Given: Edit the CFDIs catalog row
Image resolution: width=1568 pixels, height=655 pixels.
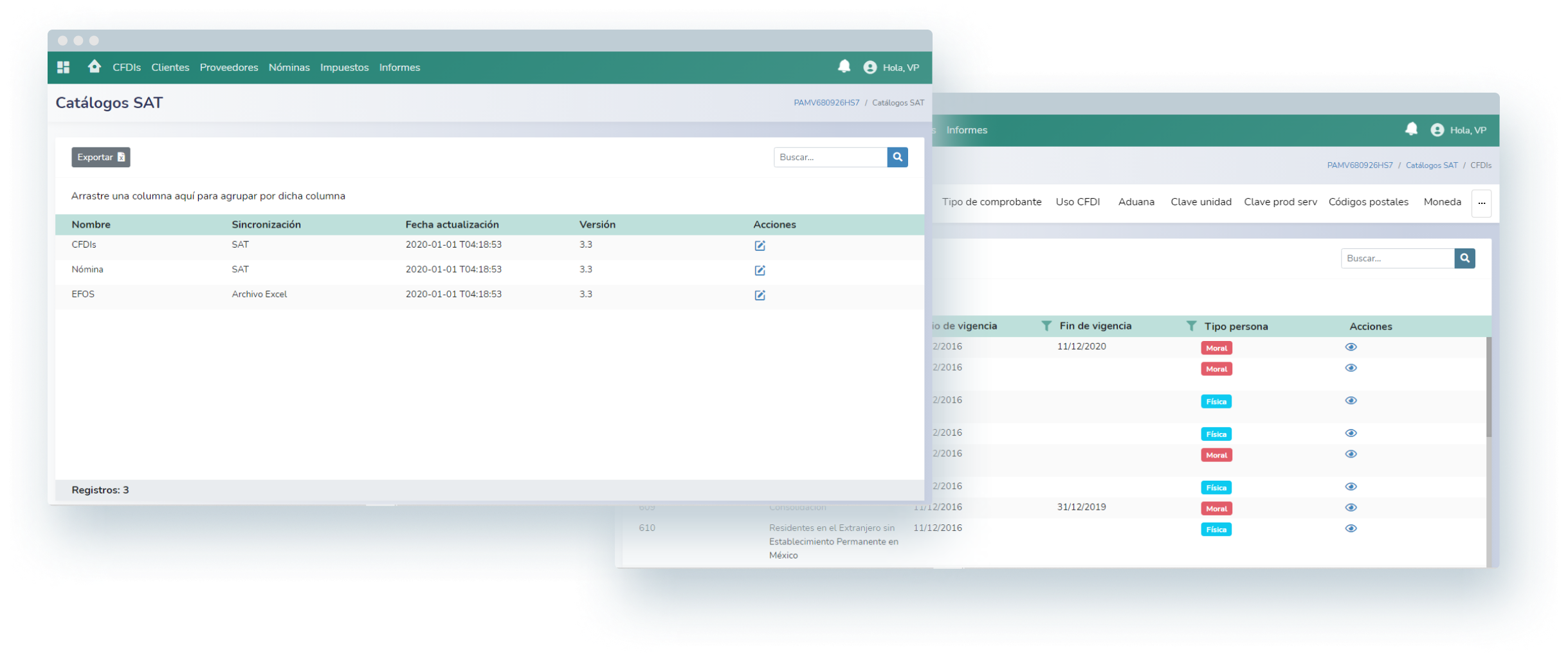Looking at the screenshot, I should click(760, 245).
